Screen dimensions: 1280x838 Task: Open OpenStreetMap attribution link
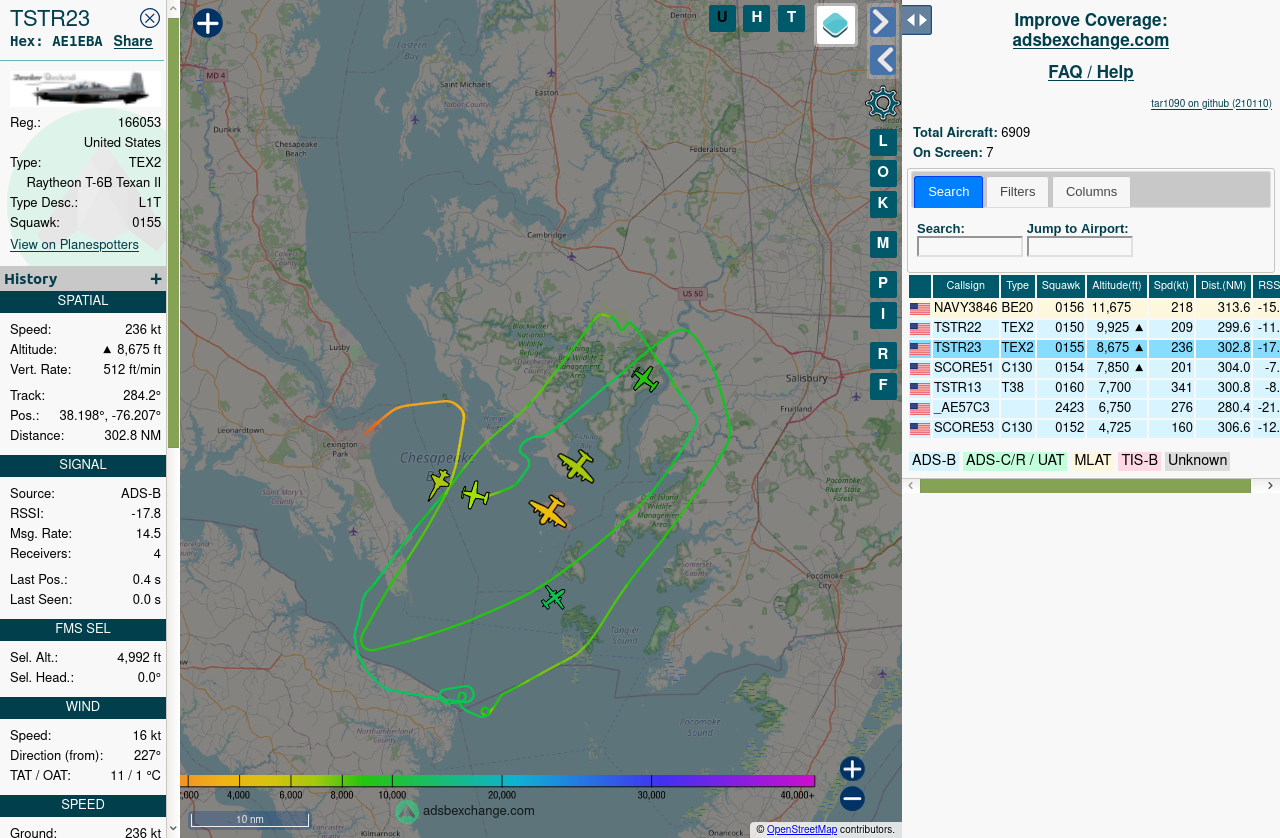pyautogui.click(x=802, y=830)
